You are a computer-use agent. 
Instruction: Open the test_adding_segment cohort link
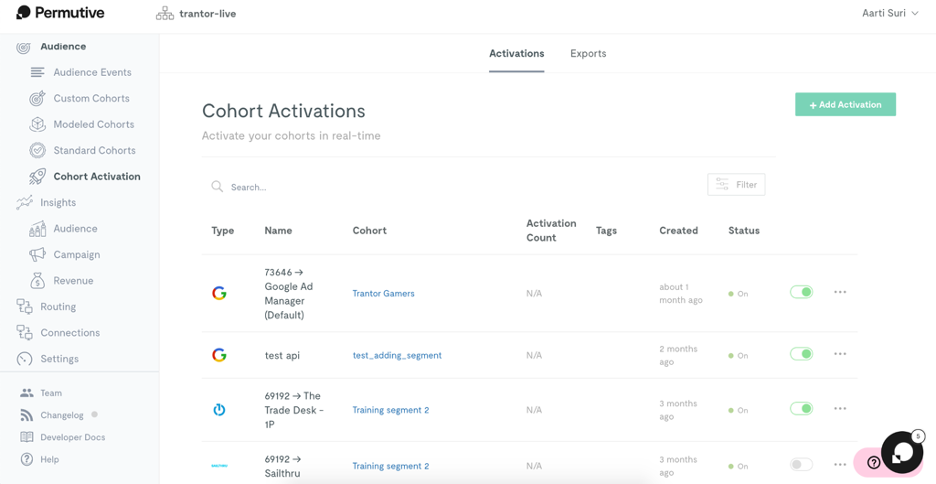[x=397, y=355]
